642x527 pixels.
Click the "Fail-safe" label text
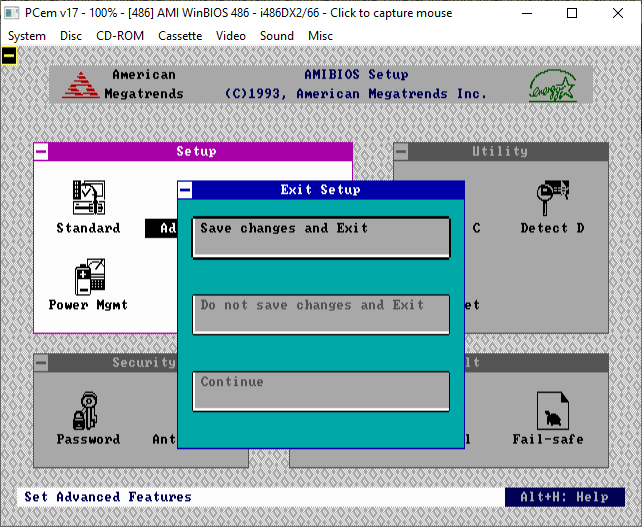click(x=548, y=439)
